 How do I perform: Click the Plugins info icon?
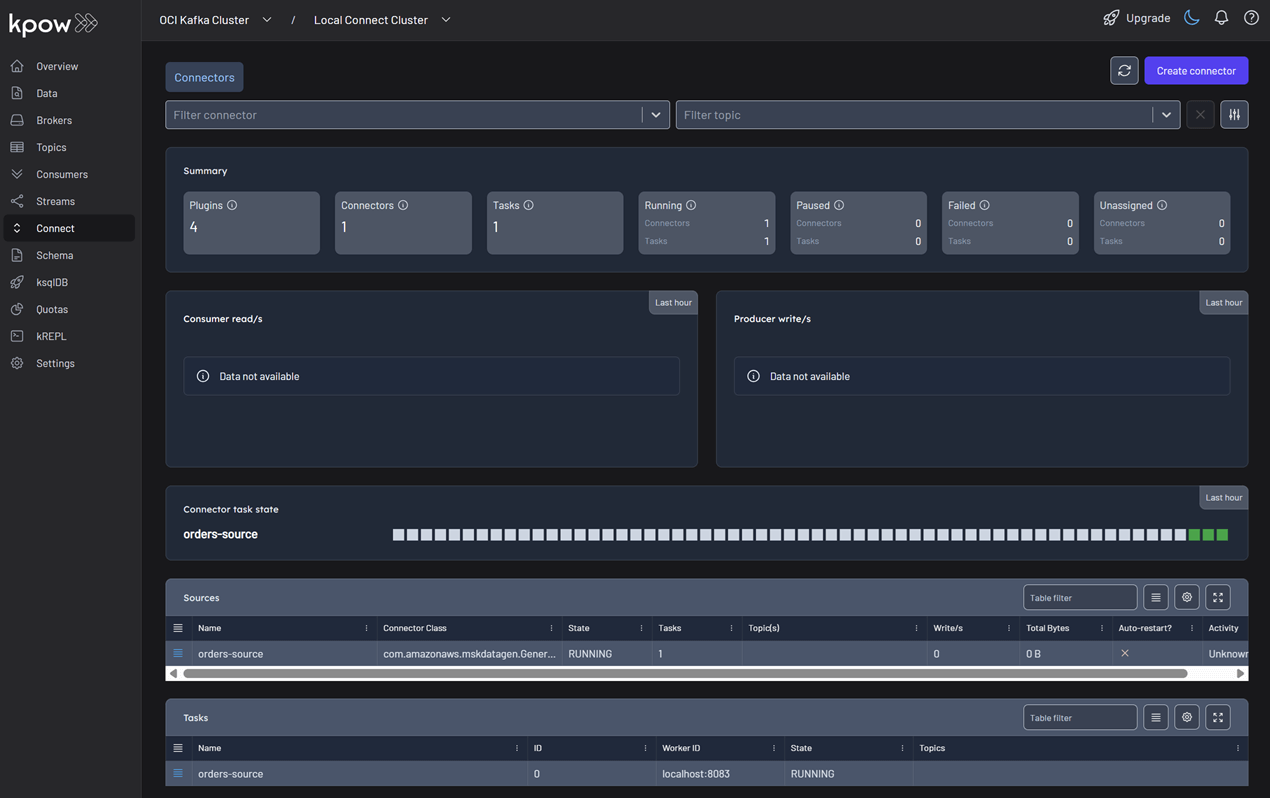232,205
